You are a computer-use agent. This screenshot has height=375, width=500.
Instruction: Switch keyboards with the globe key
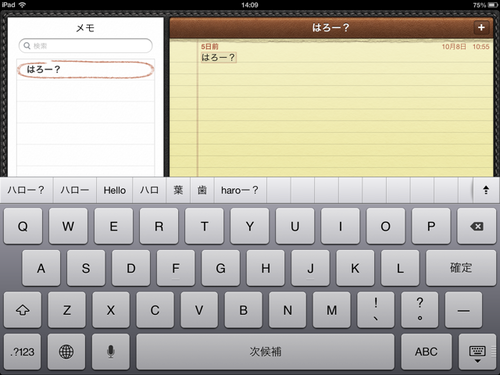tap(66, 352)
